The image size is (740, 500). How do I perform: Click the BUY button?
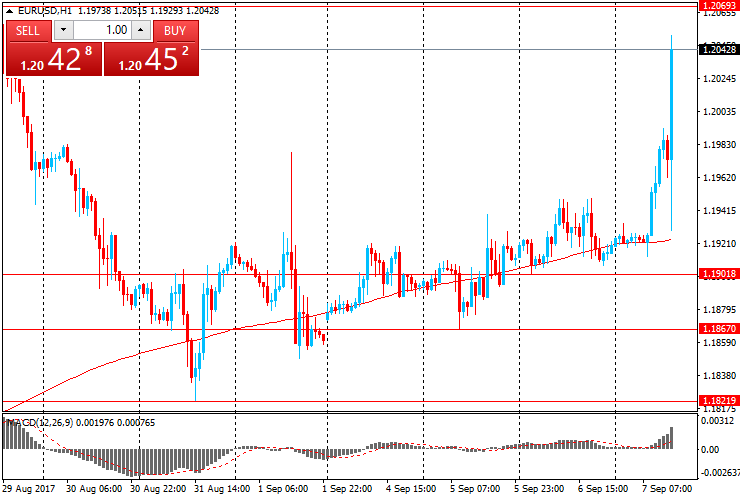175,31
